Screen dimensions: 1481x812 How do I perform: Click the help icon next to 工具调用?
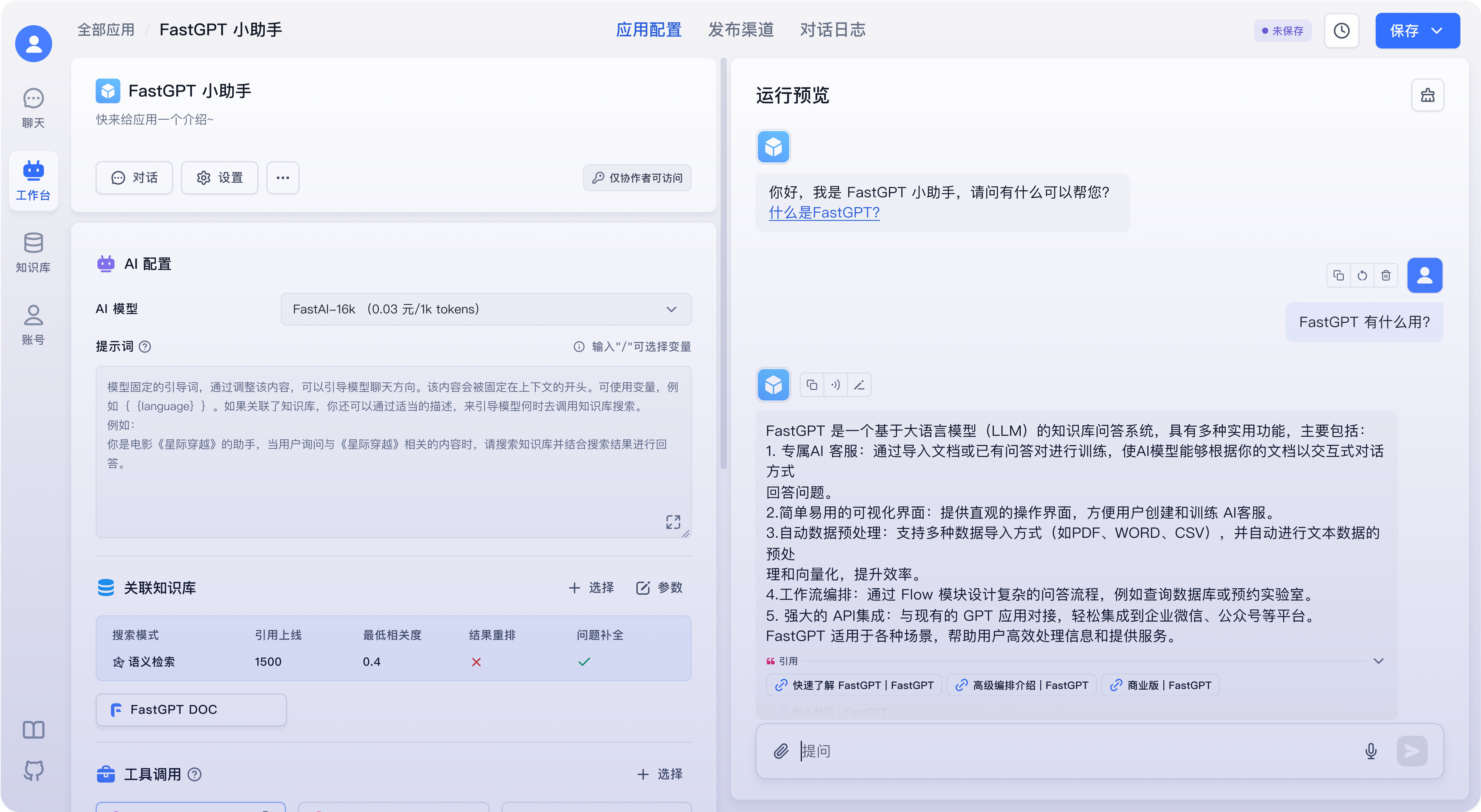[x=195, y=774]
